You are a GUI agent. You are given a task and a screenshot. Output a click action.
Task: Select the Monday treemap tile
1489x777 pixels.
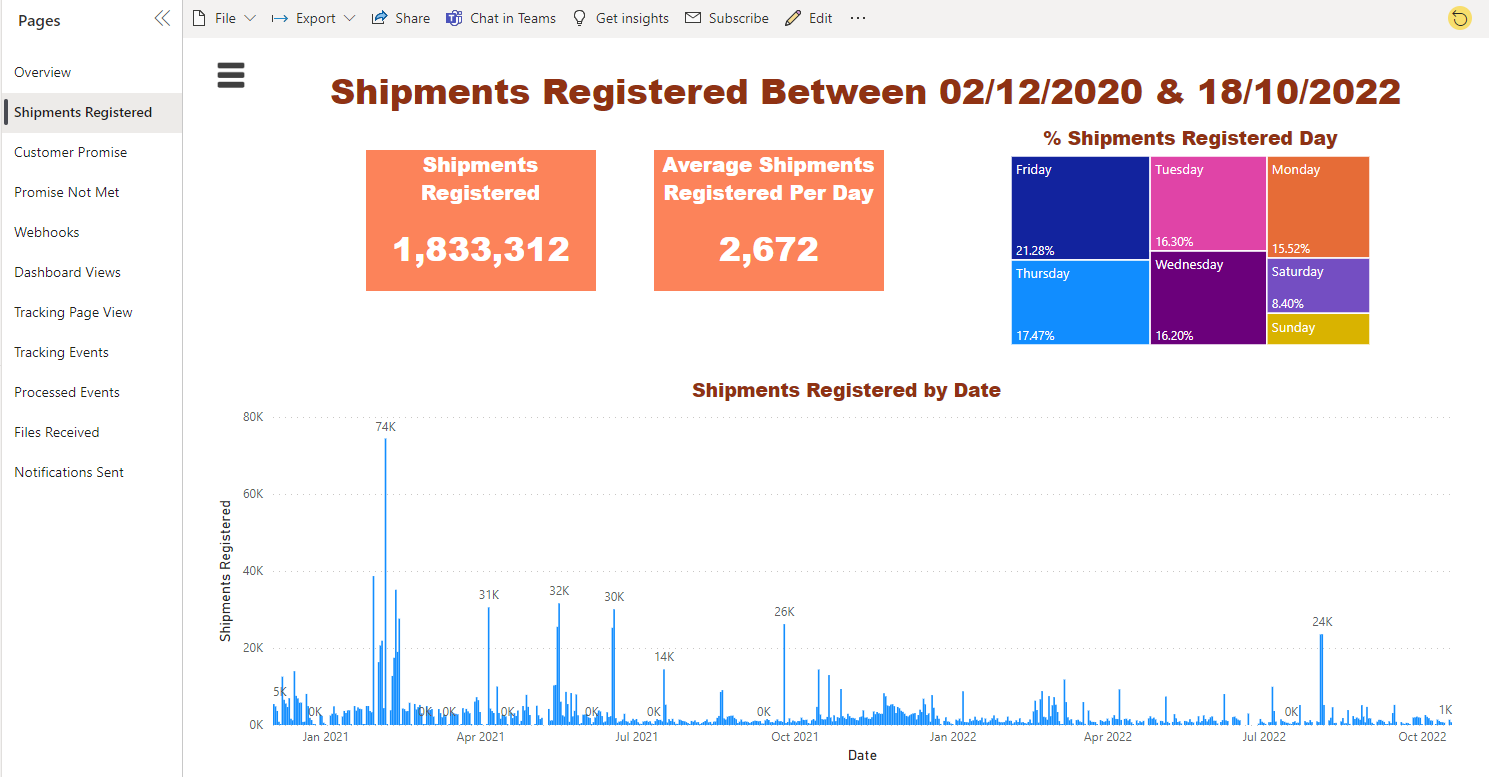coord(1318,207)
